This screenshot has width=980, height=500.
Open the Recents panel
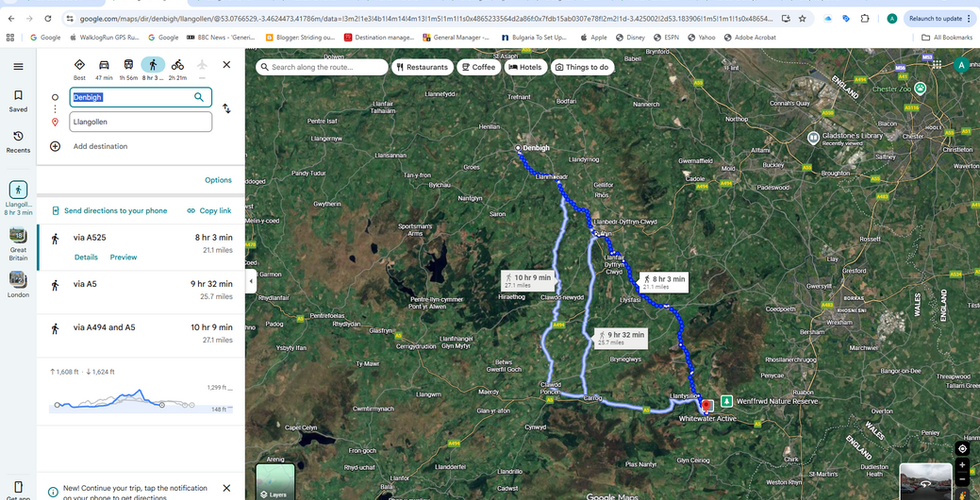[18, 142]
